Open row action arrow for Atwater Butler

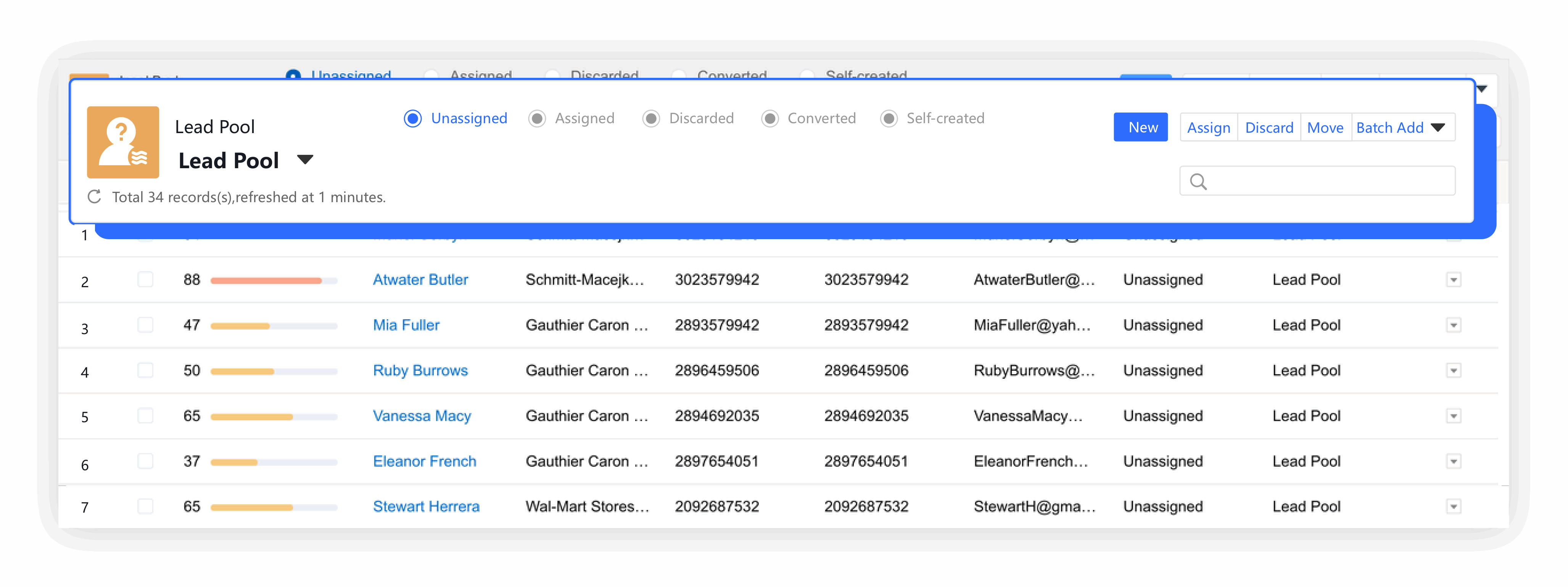click(x=1453, y=280)
